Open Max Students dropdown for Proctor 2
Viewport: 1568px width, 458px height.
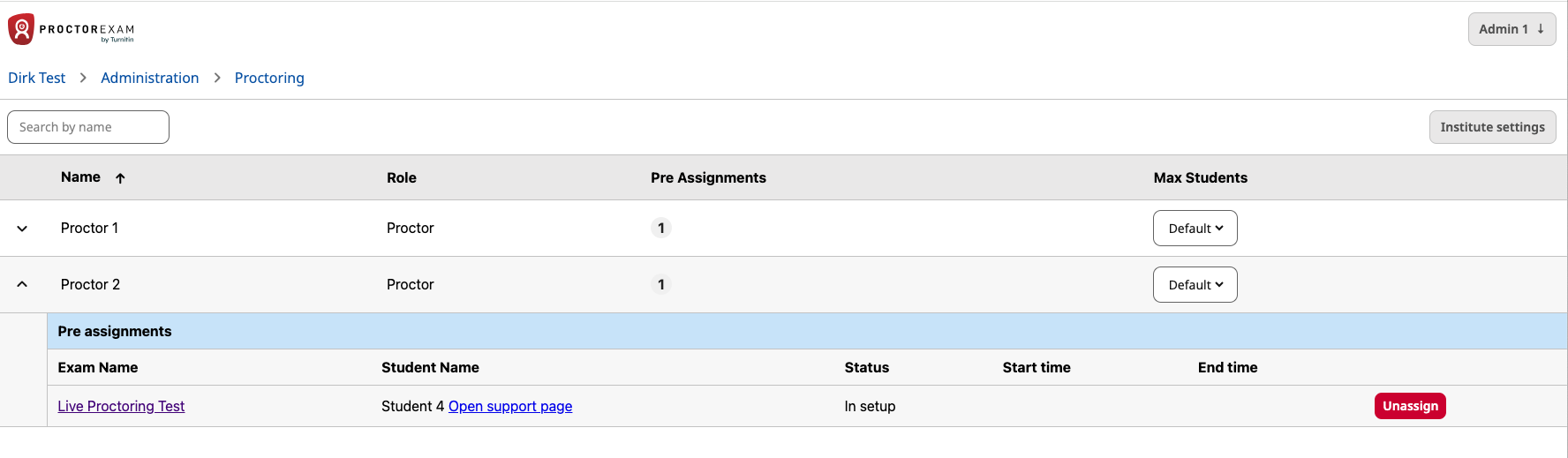pyautogui.click(x=1195, y=285)
